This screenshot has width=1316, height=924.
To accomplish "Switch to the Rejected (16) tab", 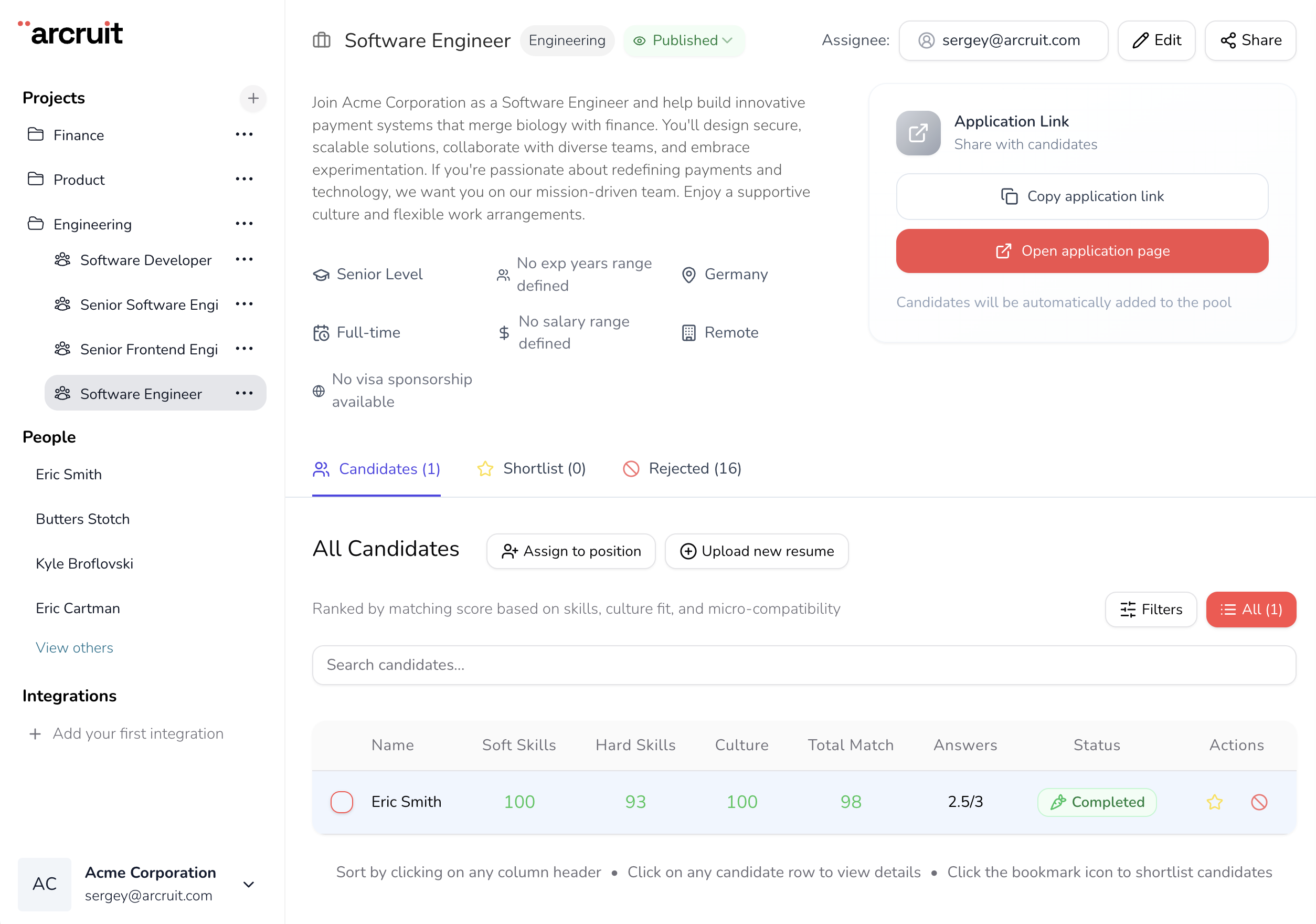I will tap(682, 469).
